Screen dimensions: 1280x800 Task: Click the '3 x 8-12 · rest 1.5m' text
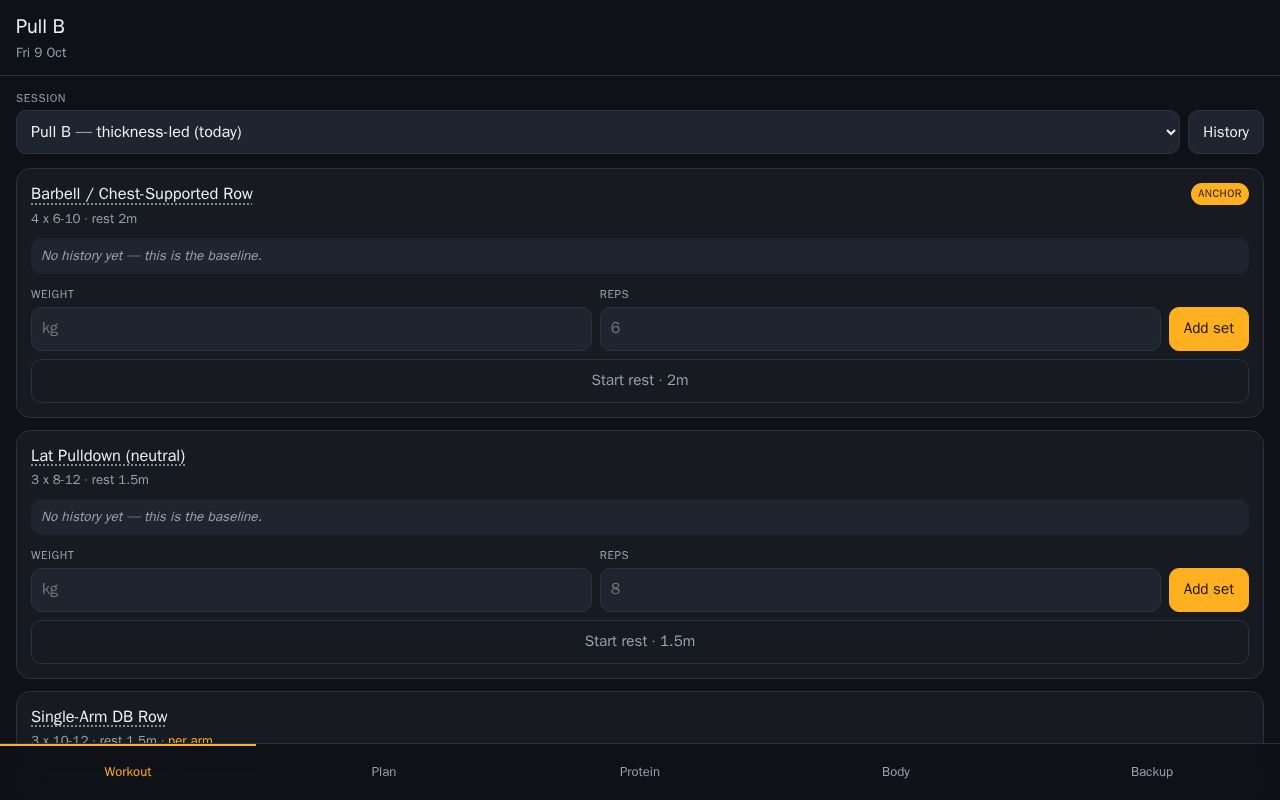point(90,480)
